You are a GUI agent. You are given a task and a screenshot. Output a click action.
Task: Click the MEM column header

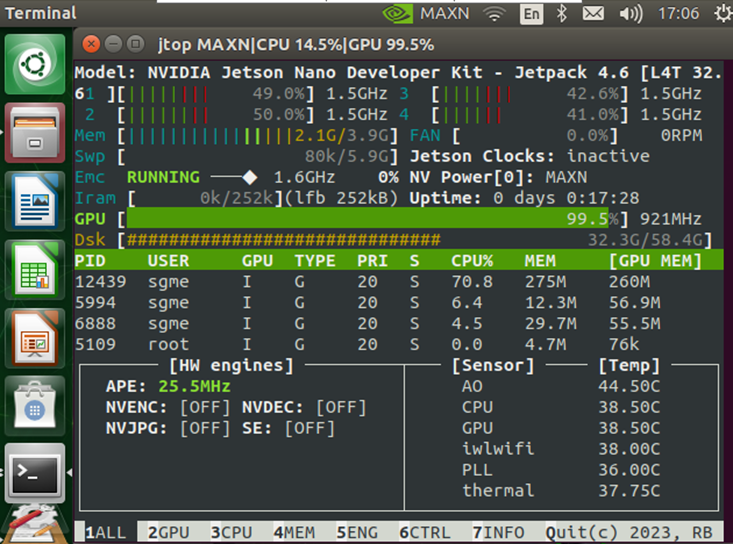tap(540, 261)
